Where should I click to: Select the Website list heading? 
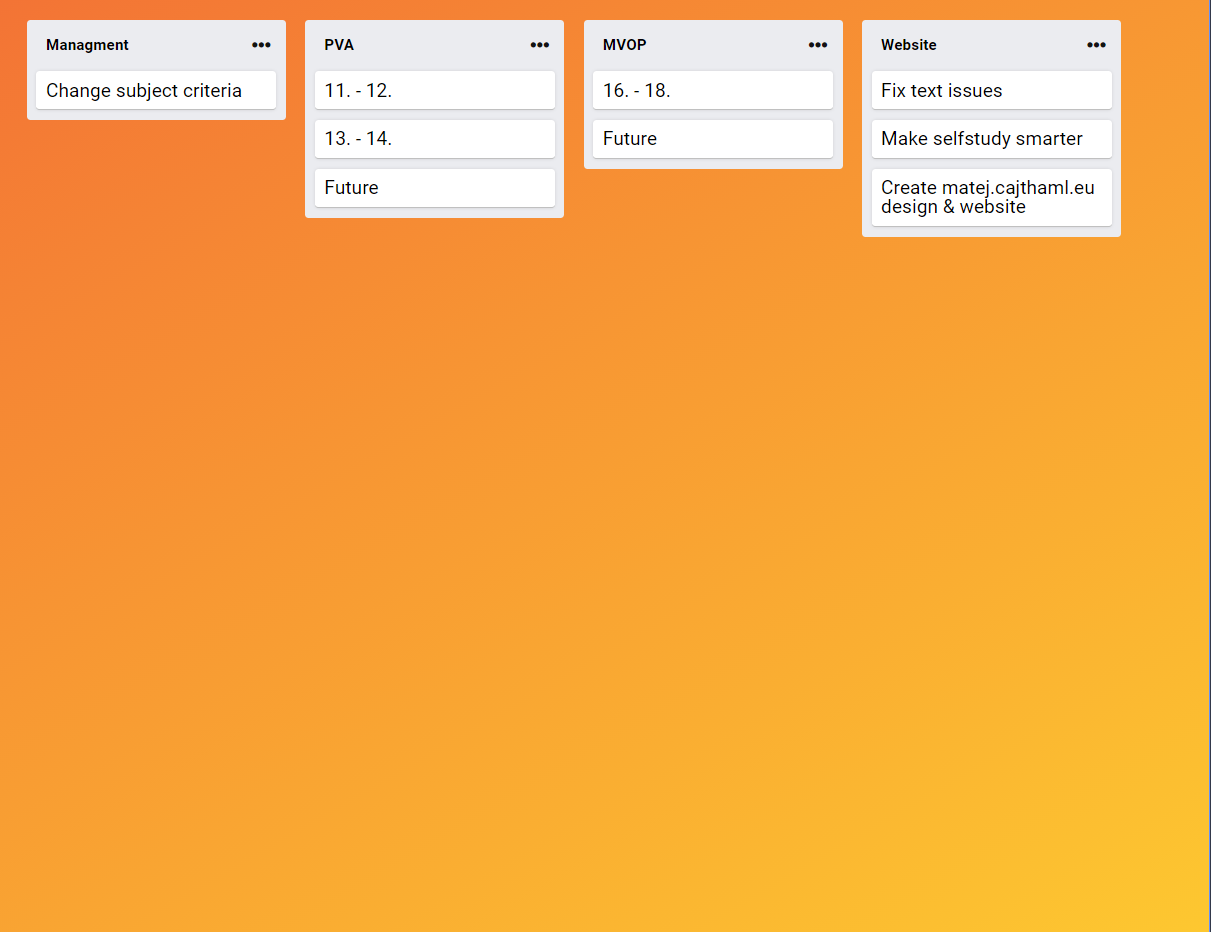[x=908, y=45]
